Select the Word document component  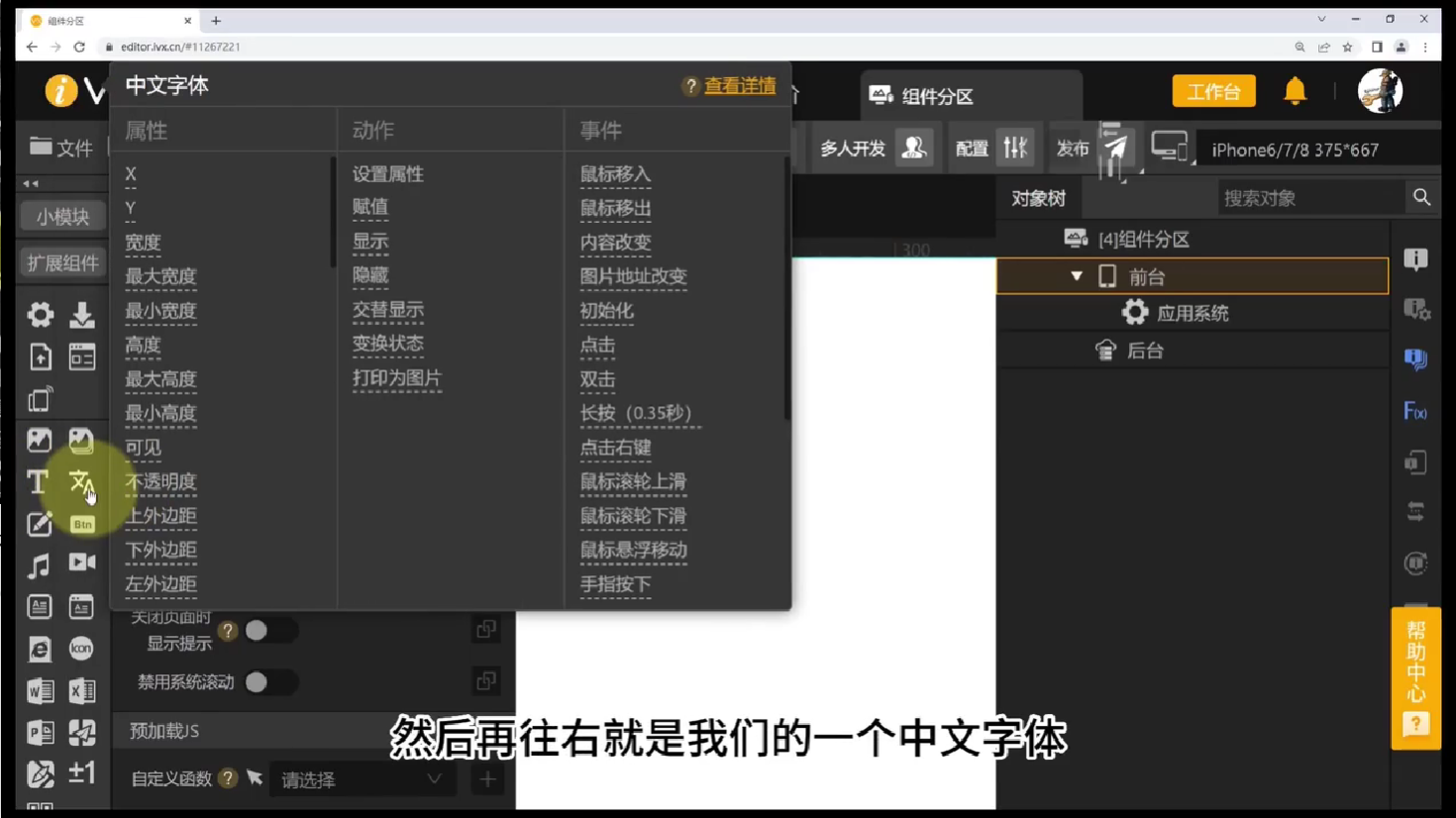(x=40, y=690)
